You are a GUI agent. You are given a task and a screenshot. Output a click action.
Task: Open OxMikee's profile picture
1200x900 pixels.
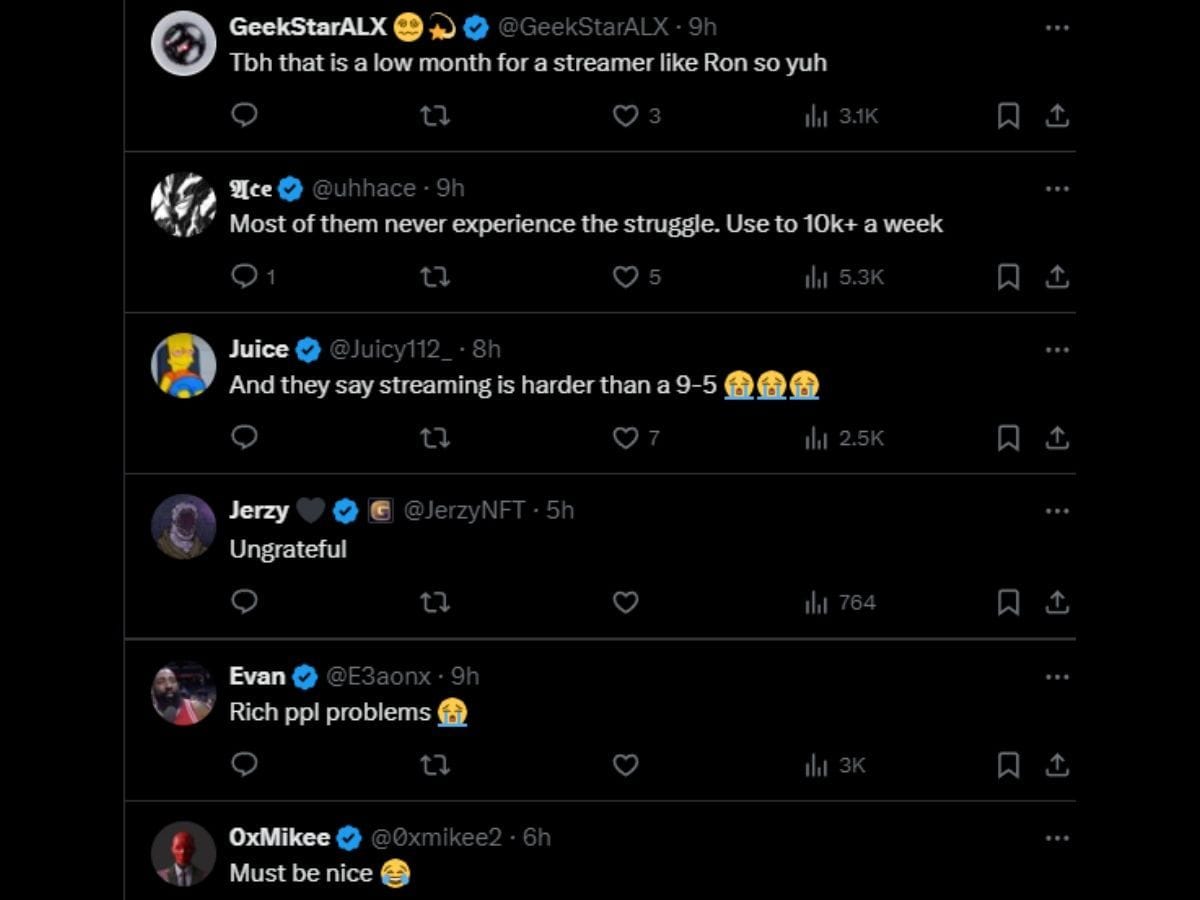click(x=183, y=853)
